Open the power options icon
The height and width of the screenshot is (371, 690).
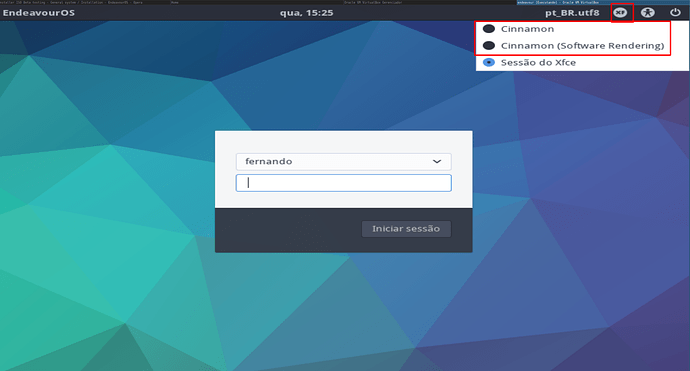pyautogui.click(x=675, y=13)
